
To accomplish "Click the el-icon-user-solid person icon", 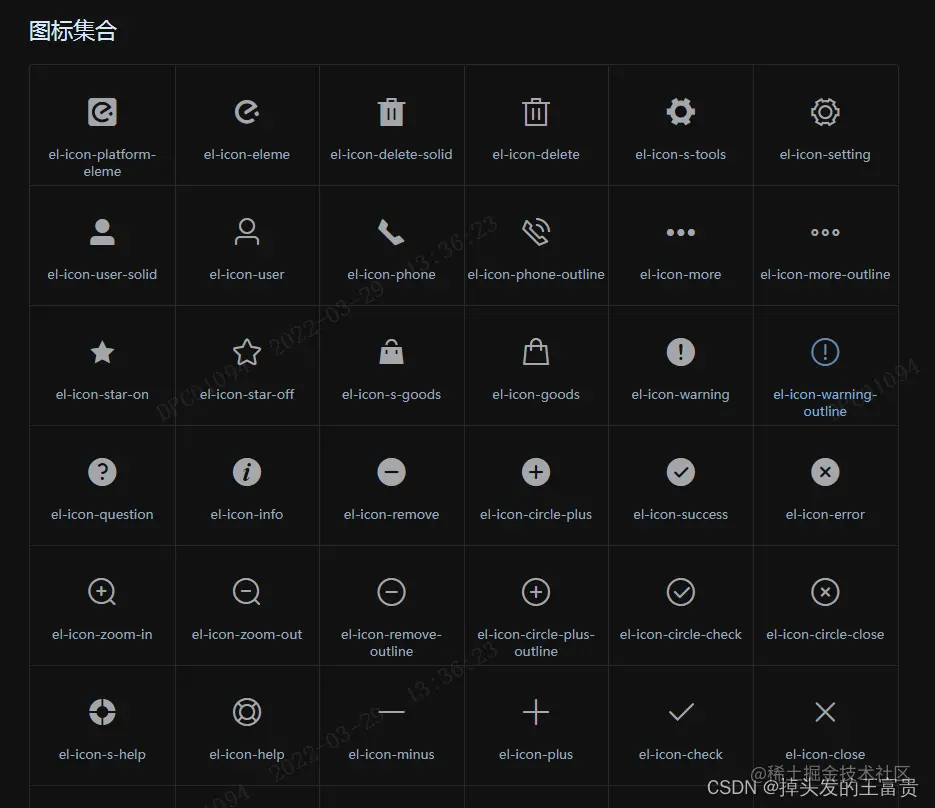I will tap(102, 232).
